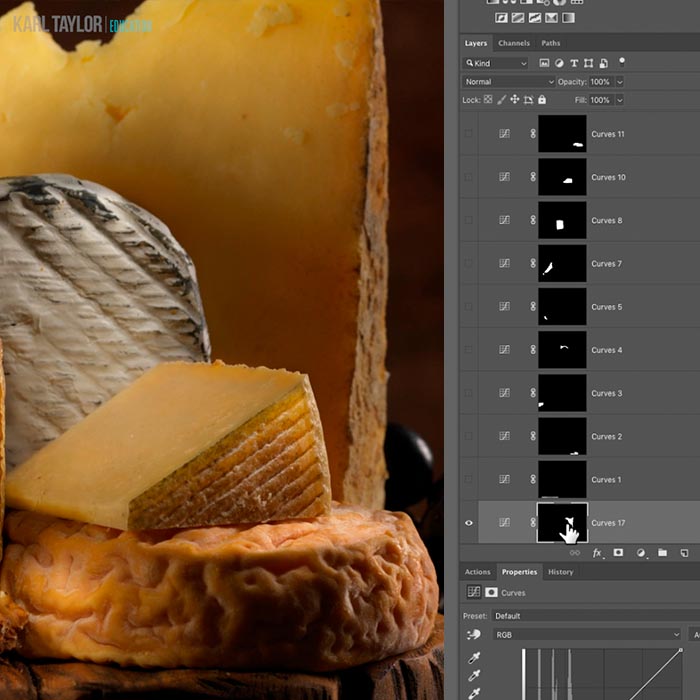Viewport: 700px width, 700px height.
Task: Activate the on-image adjustment hand tool
Action: [x=474, y=634]
